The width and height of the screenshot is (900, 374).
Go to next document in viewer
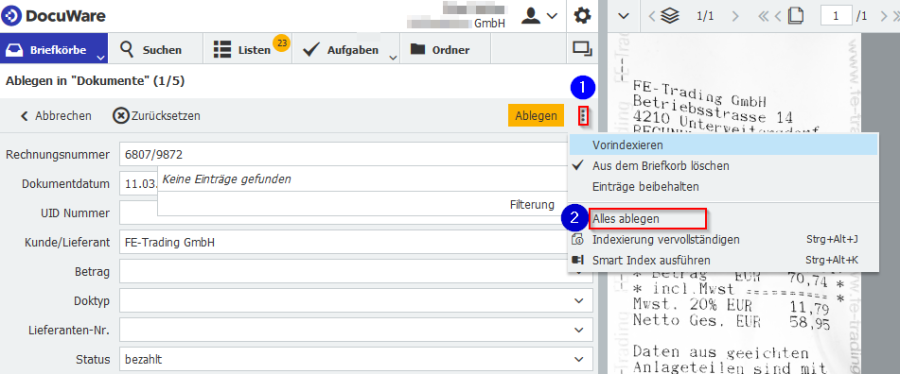(735, 16)
